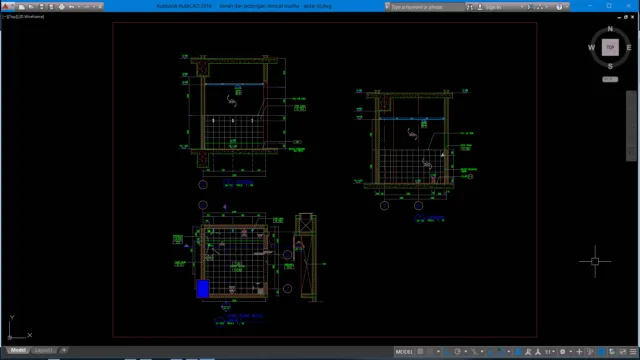The image size is (640, 360).
Task: Toggle ortho mode in status bar
Action: coord(447,352)
